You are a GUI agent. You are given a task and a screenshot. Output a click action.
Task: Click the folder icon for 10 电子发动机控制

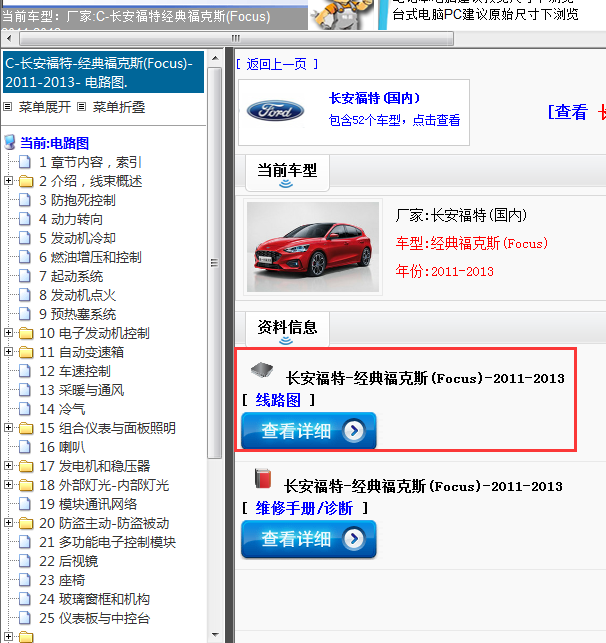26,333
